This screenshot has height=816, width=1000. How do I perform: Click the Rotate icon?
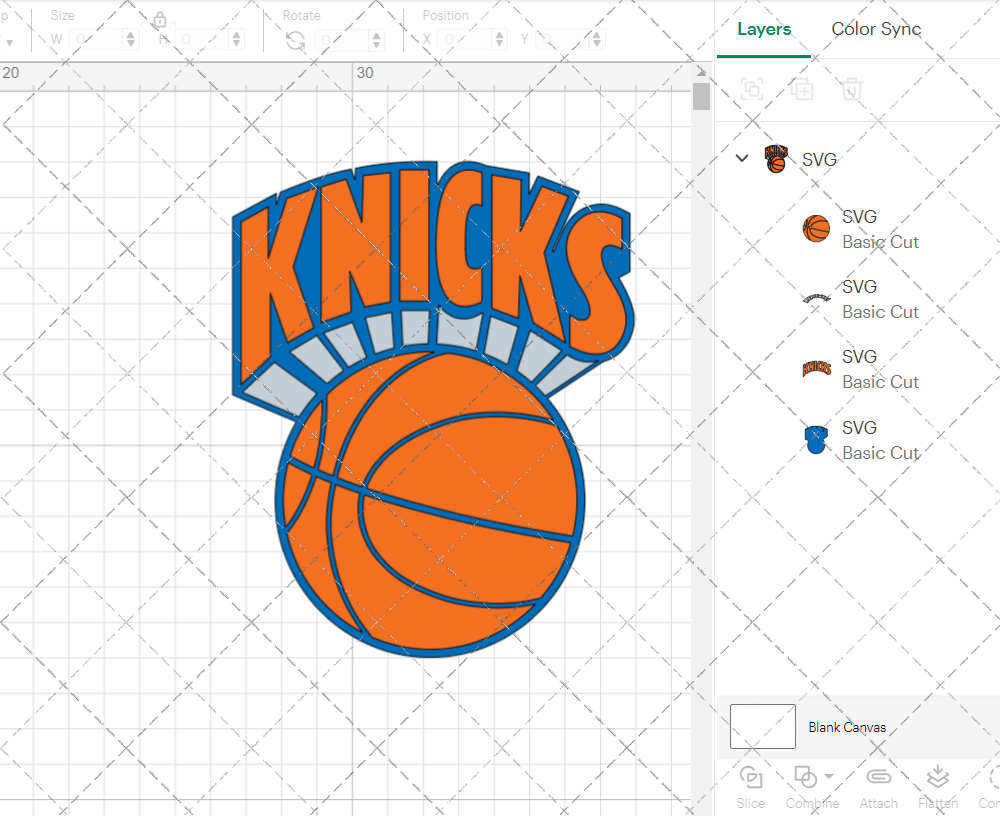(x=295, y=41)
